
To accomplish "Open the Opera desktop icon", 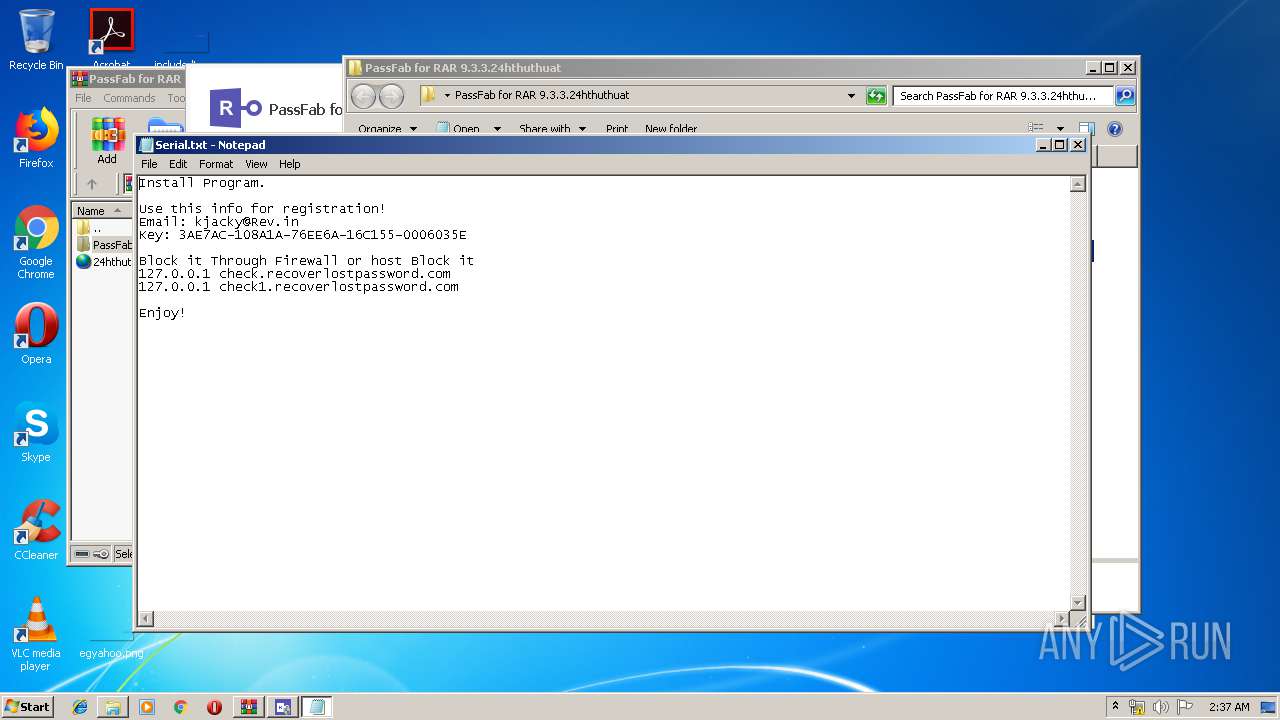I will pyautogui.click(x=36, y=334).
